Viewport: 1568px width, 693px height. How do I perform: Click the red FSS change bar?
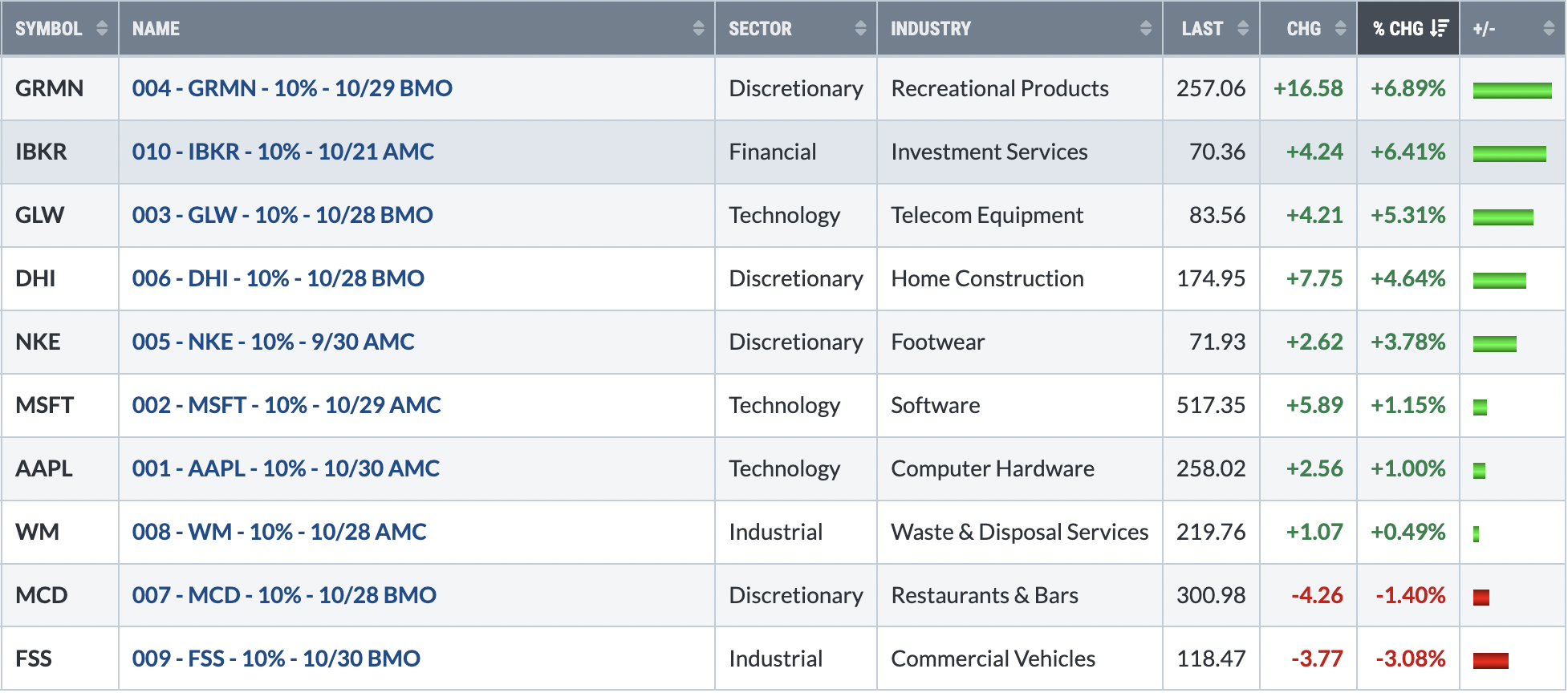(x=1491, y=661)
